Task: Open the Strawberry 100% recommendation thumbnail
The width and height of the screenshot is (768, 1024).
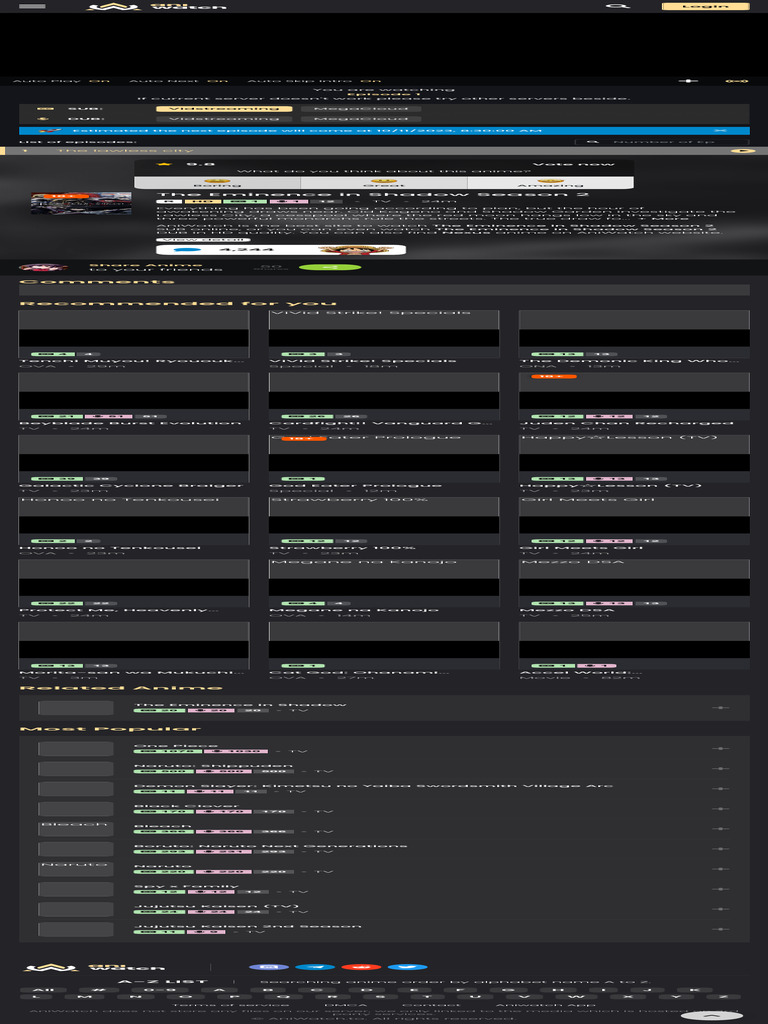Action: click(384, 520)
